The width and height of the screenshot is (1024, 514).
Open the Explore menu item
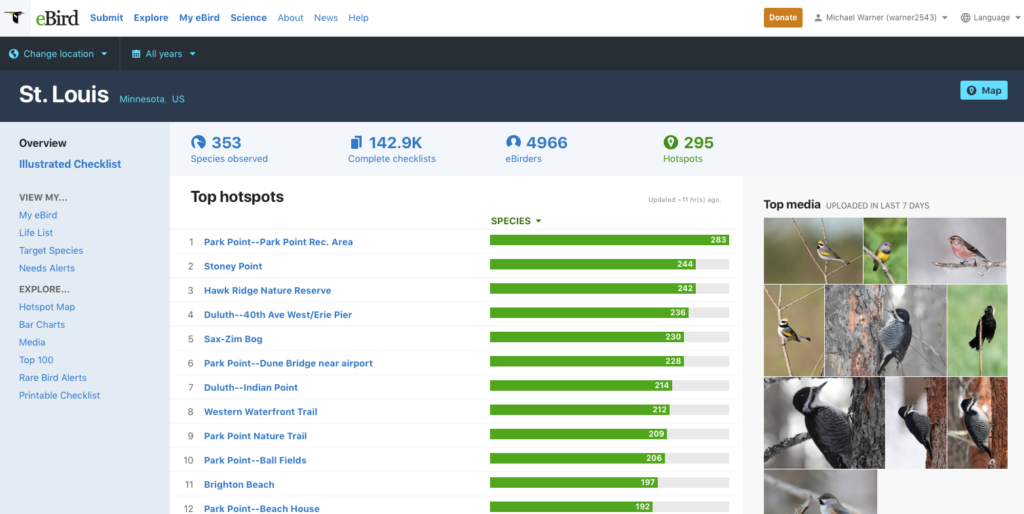tap(151, 18)
